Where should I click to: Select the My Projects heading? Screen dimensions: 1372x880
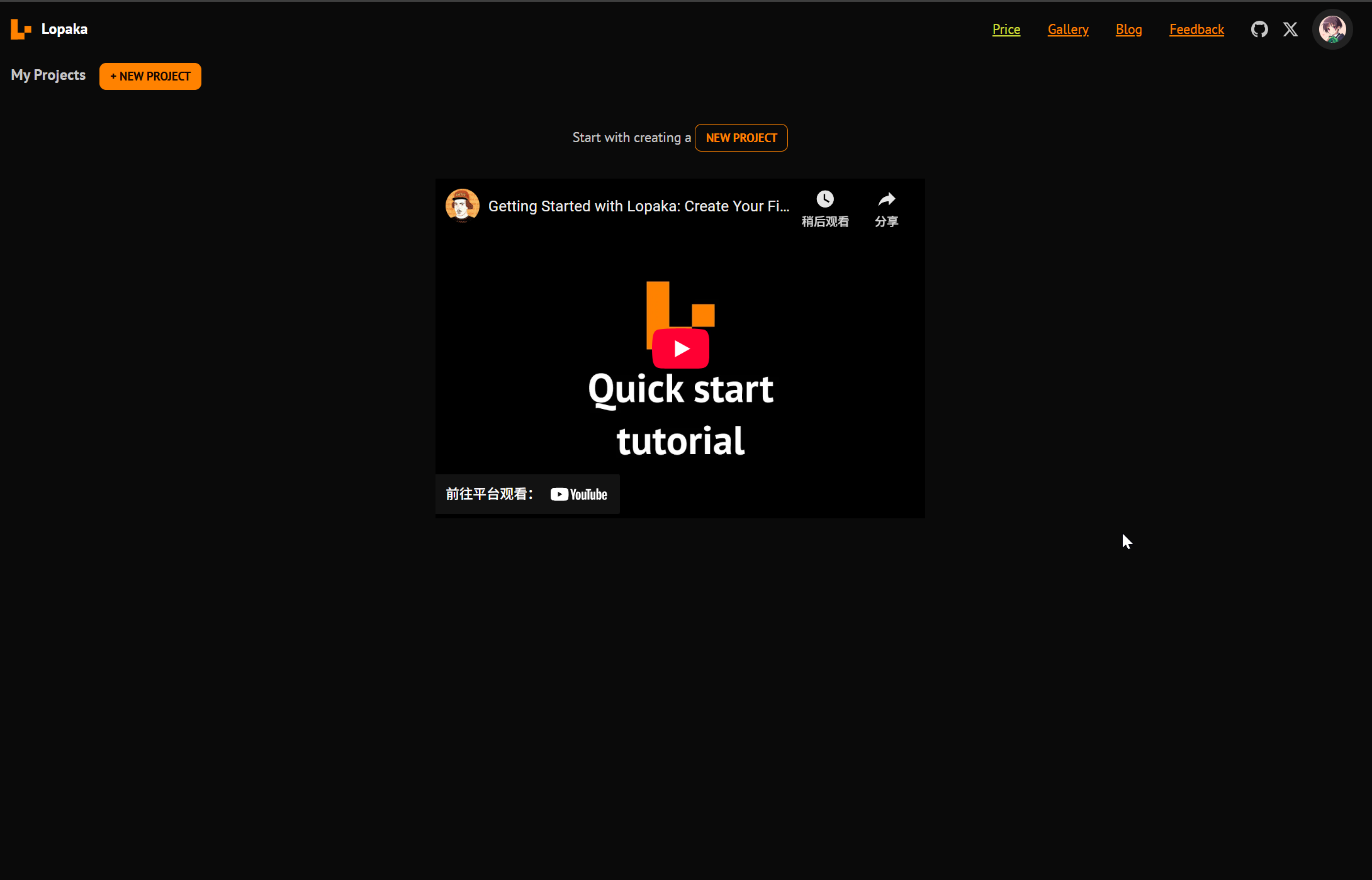[x=48, y=75]
